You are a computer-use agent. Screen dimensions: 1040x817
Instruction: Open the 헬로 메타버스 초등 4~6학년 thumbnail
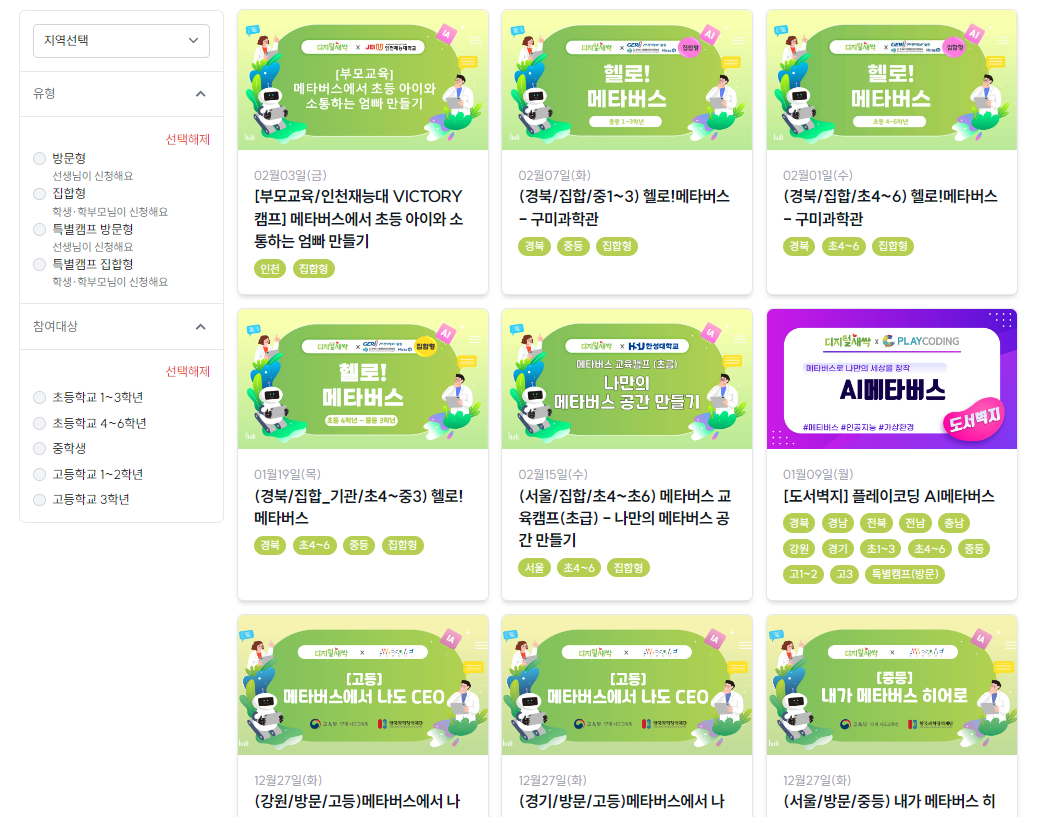[x=891, y=80]
